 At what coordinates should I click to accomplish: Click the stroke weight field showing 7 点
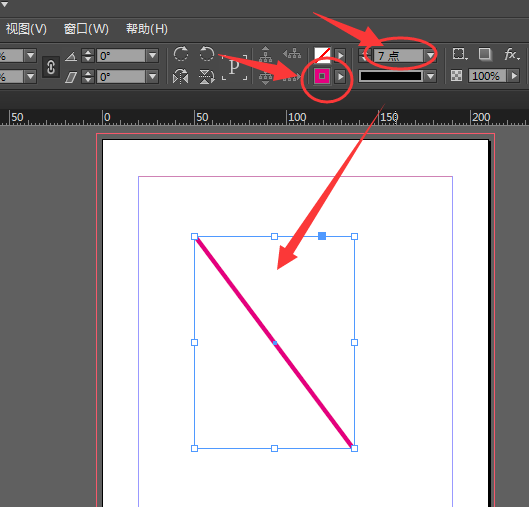[x=398, y=56]
